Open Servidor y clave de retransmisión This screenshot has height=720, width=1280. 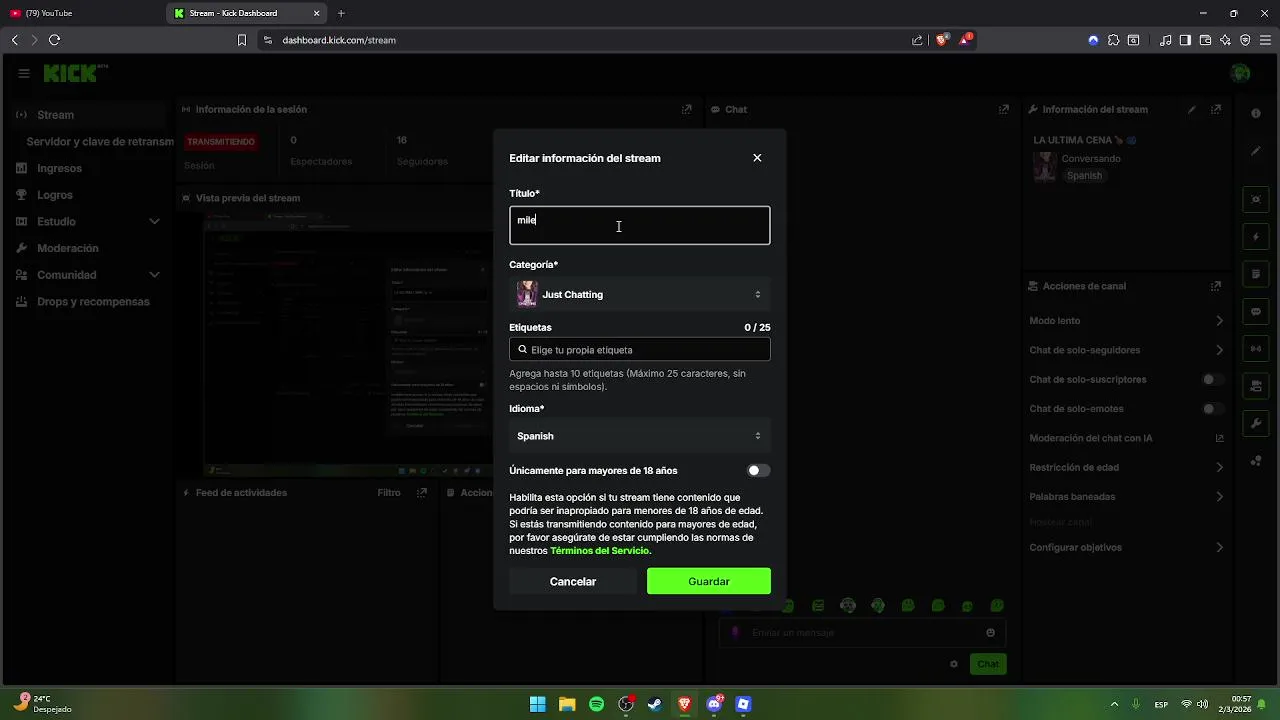100,142
